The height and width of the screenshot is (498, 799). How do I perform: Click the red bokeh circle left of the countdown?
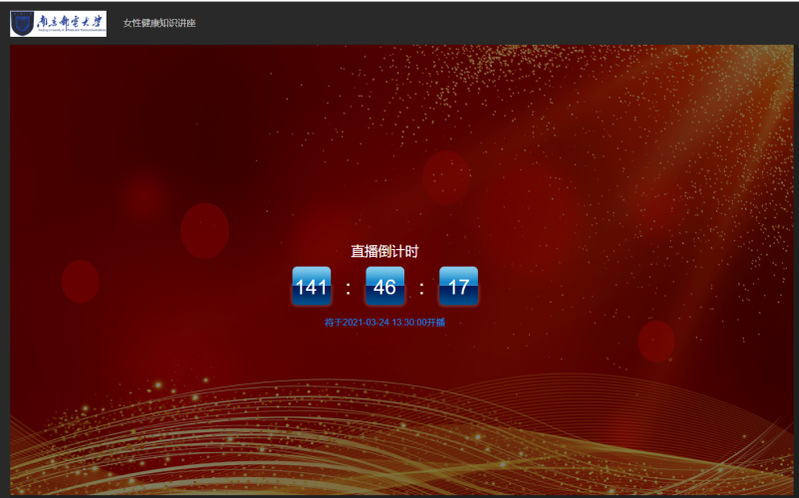coord(205,230)
